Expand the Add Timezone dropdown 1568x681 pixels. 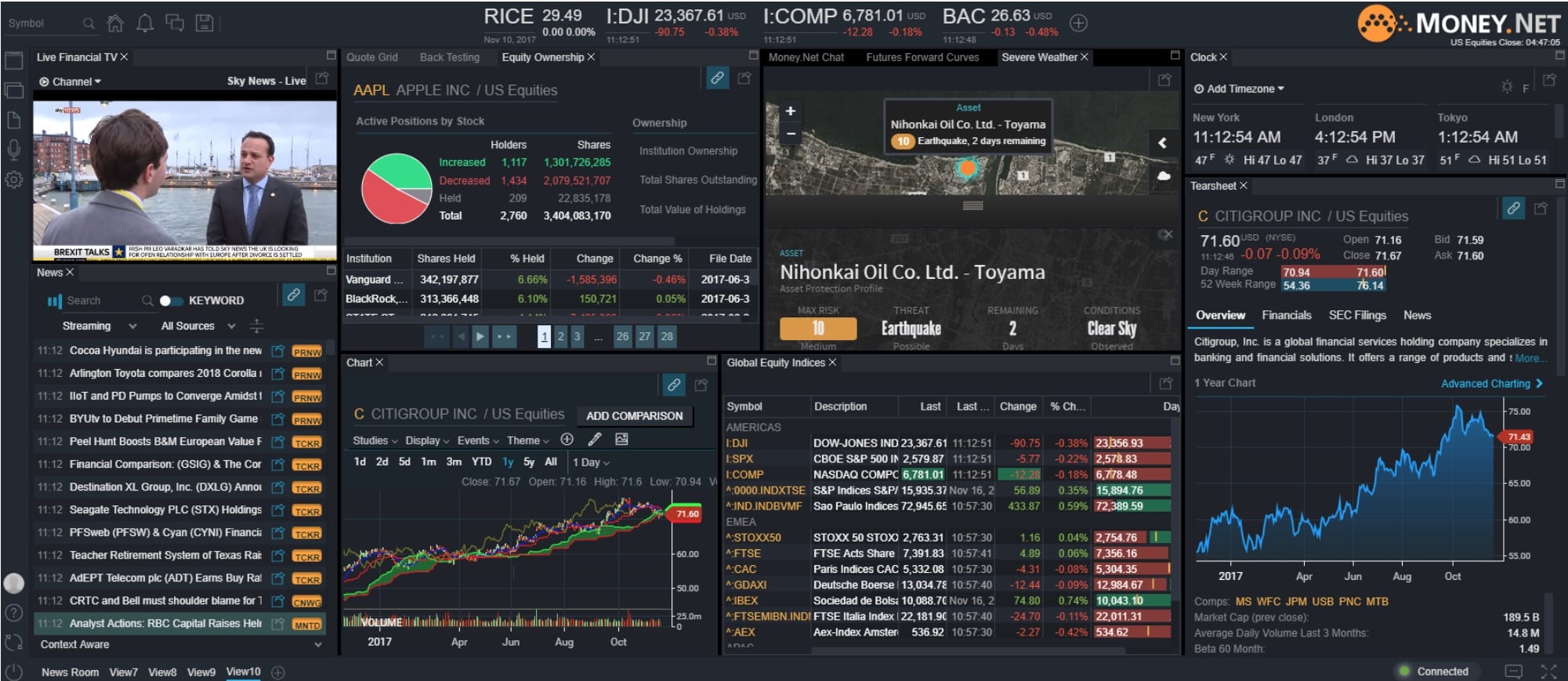point(1240,89)
